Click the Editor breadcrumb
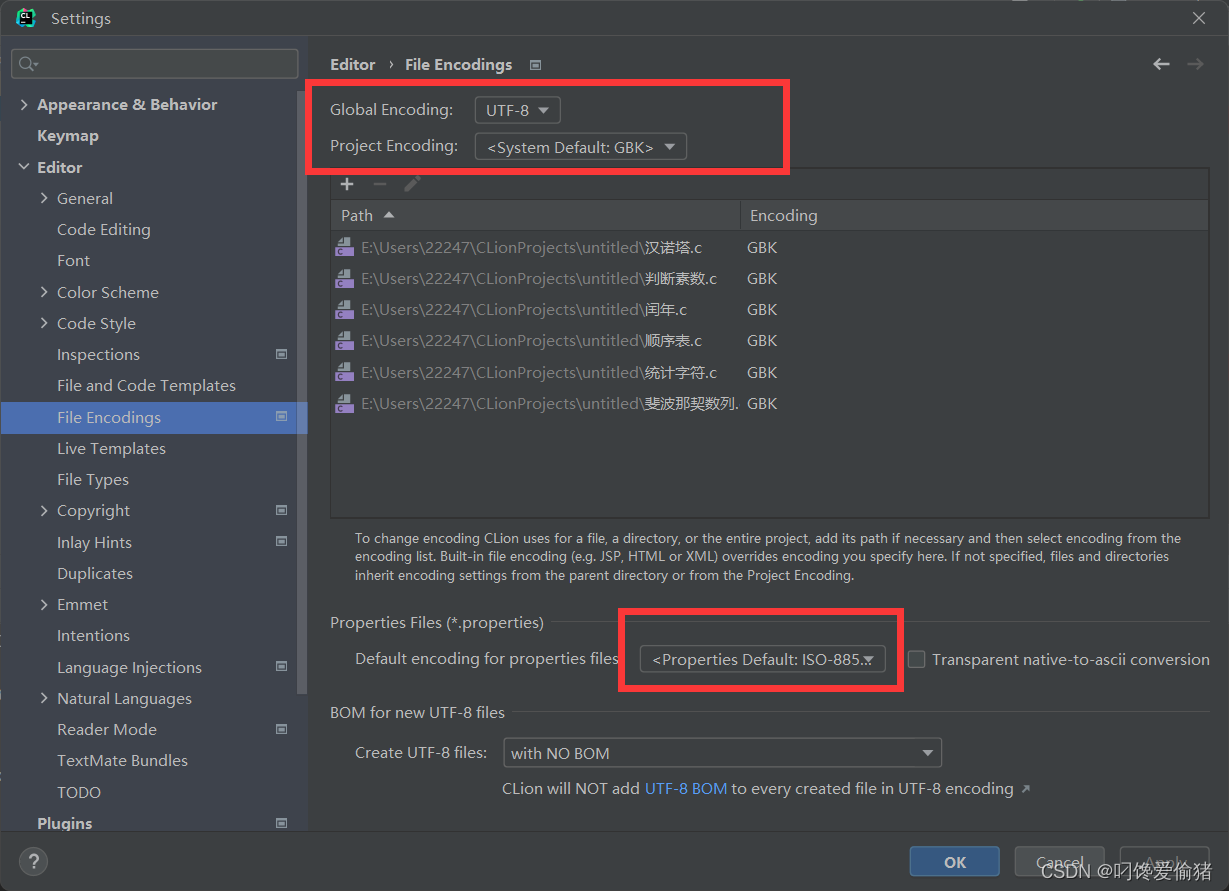 [353, 64]
